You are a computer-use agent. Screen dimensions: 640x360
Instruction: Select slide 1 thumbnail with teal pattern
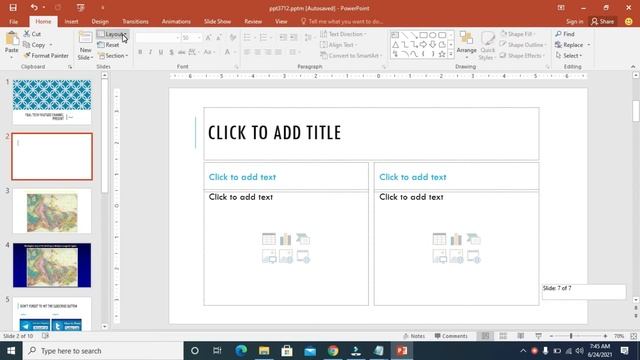point(52,102)
